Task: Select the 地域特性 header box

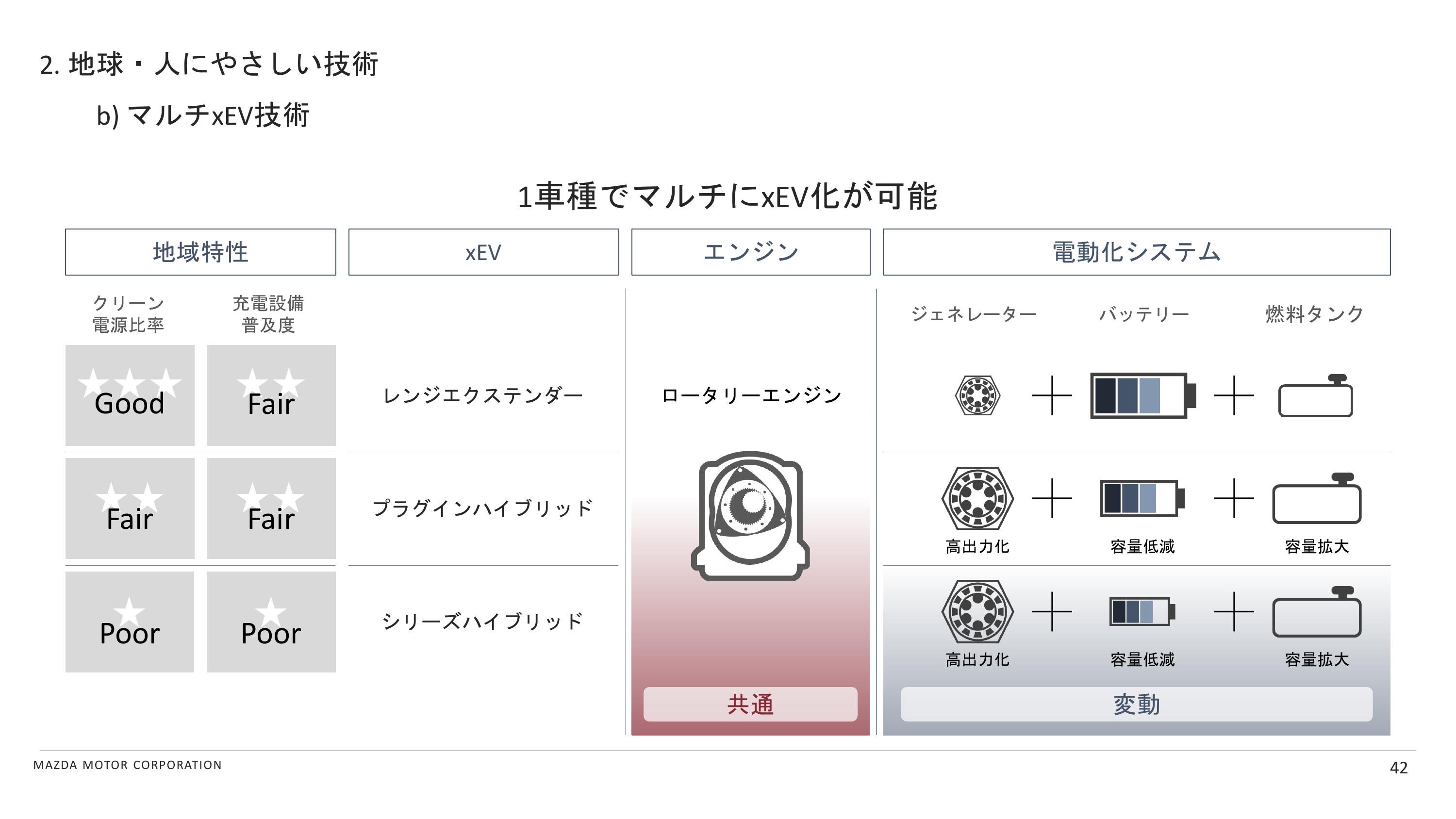Action: (200, 252)
